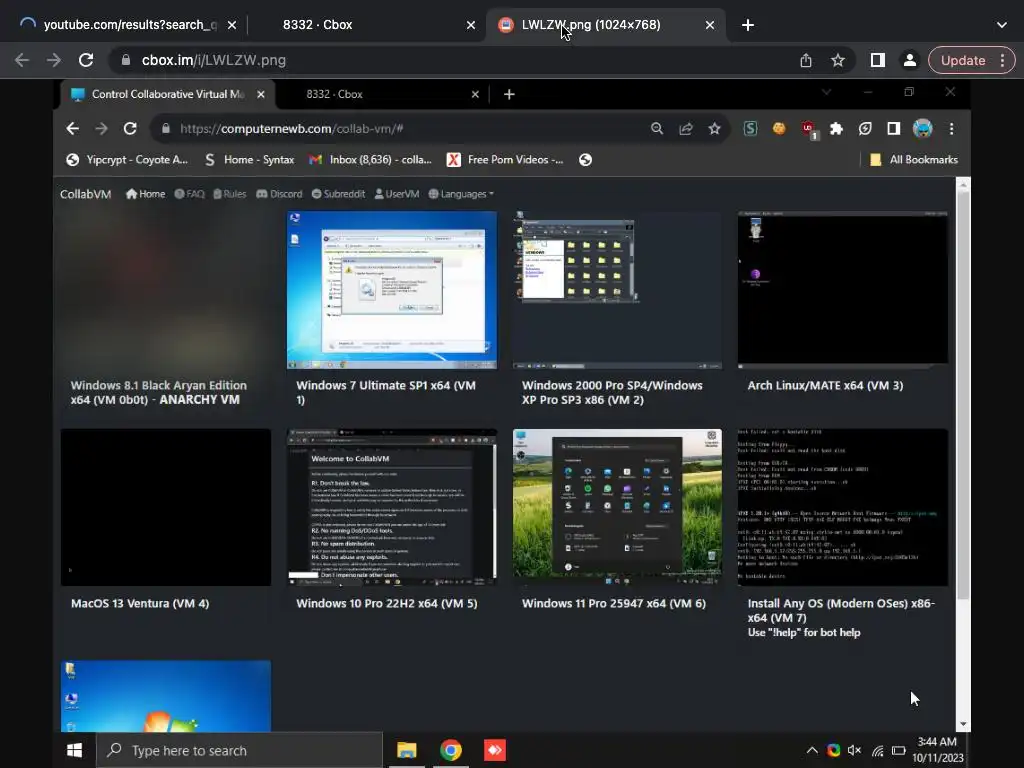Select Control Collaborative Virtual Machine inner tab
Viewport: 1024px width, 768px height.
tap(168, 94)
